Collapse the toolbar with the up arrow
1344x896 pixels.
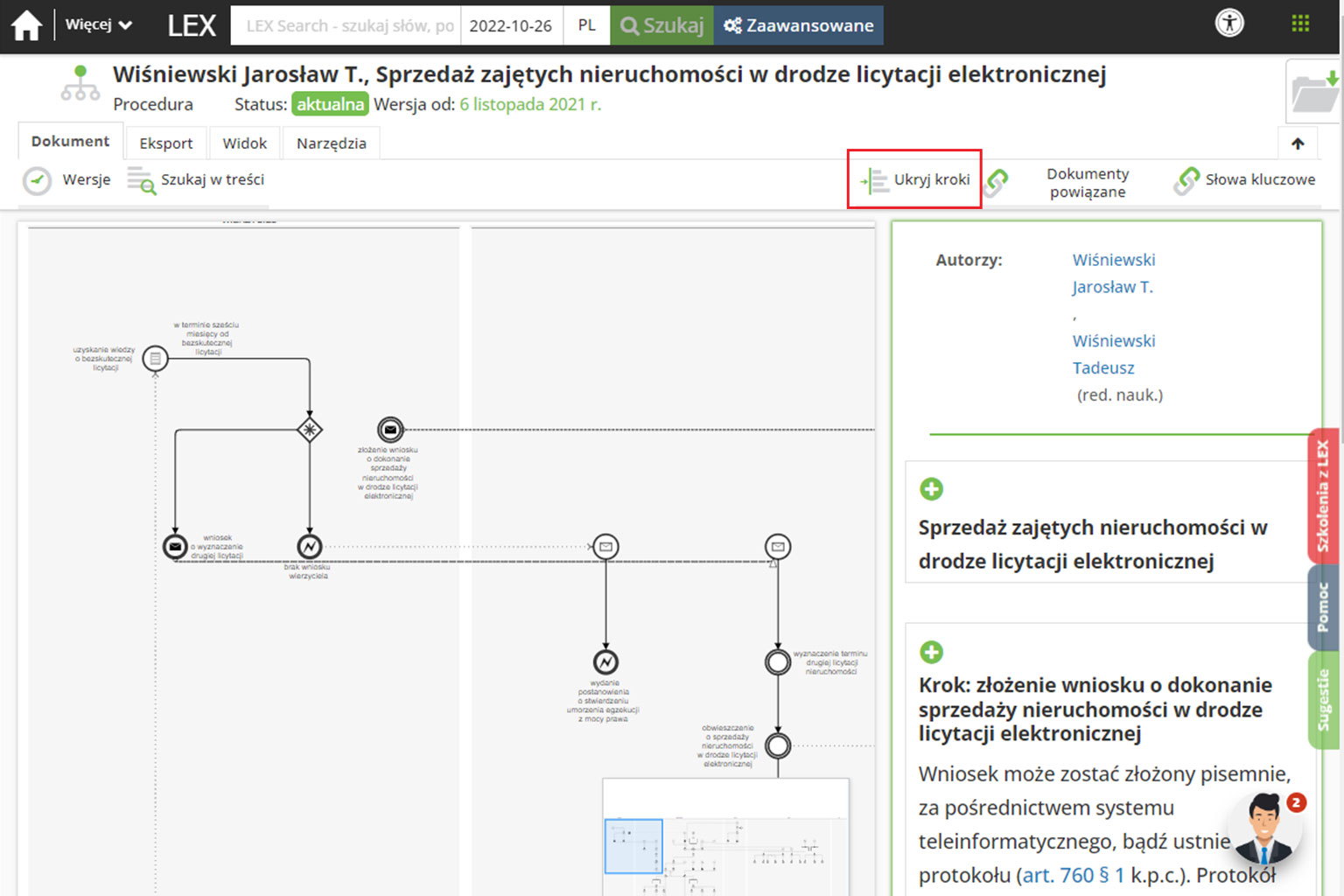coord(1298,143)
